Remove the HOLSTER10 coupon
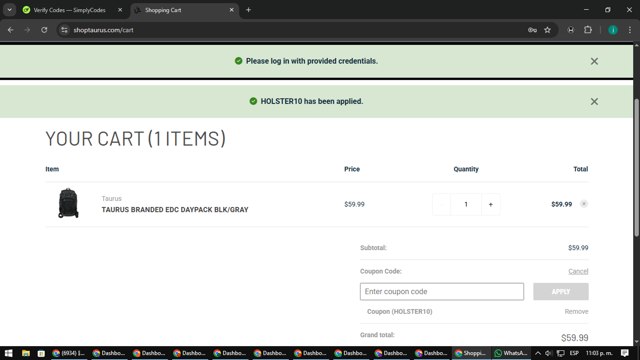 point(576,311)
